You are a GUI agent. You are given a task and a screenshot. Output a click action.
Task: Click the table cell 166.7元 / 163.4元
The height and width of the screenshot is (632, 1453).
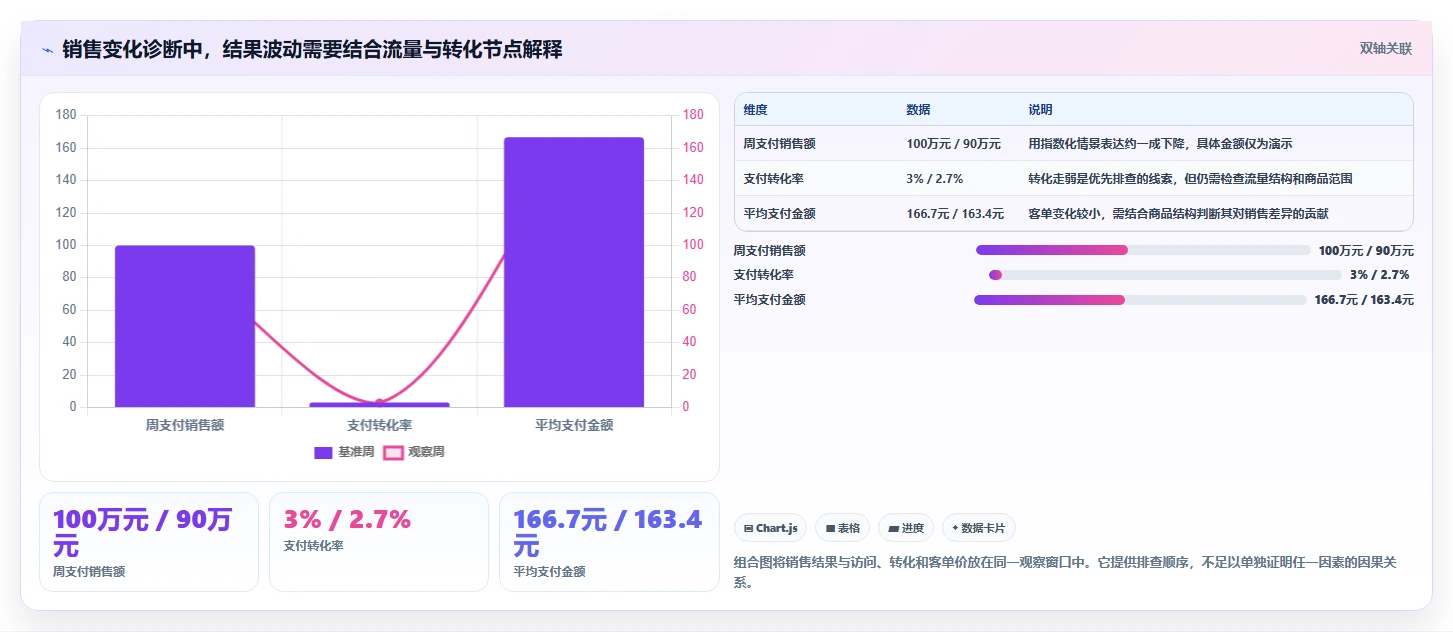(x=955, y=214)
